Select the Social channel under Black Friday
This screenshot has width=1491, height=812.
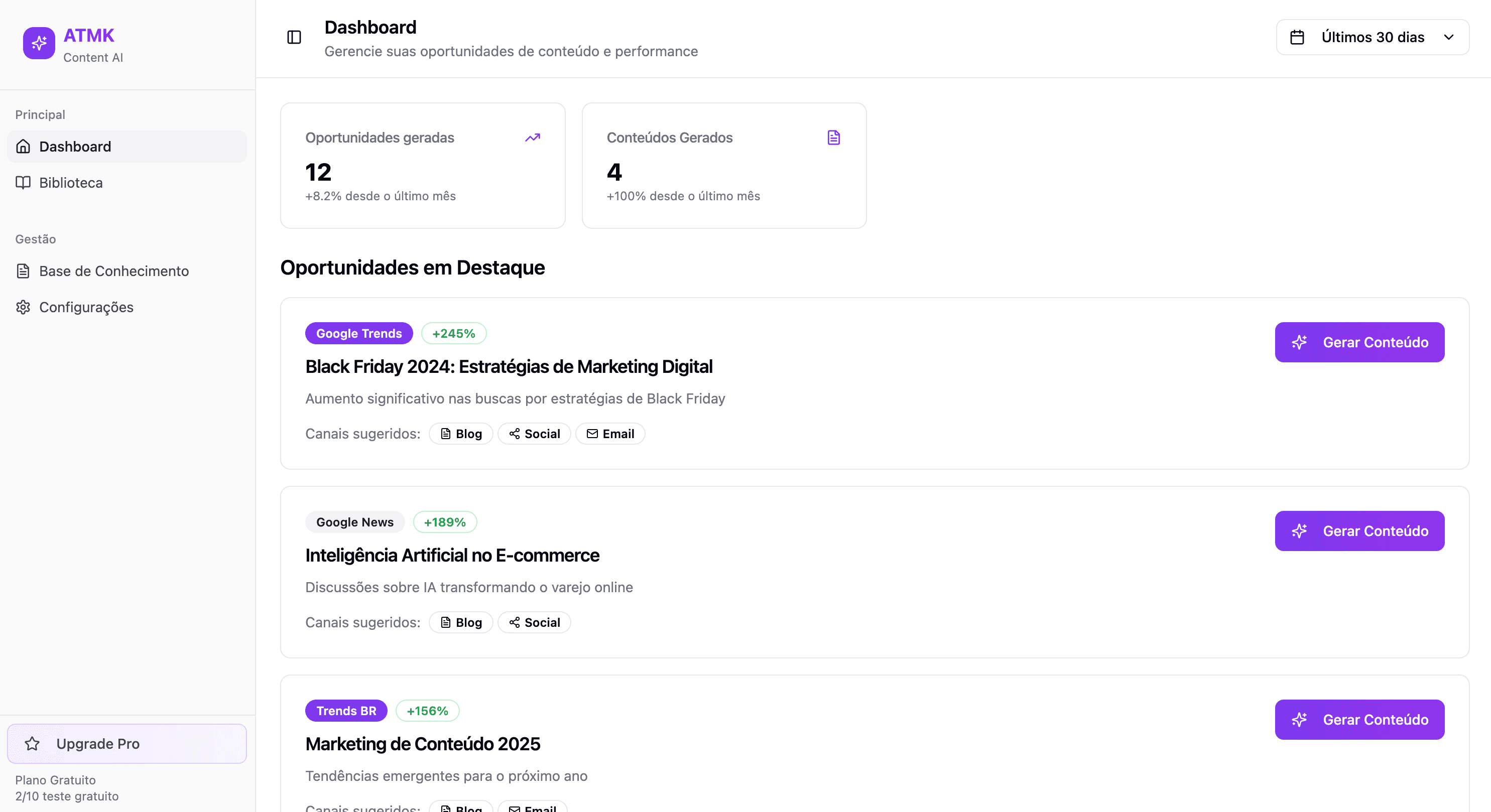534,434
